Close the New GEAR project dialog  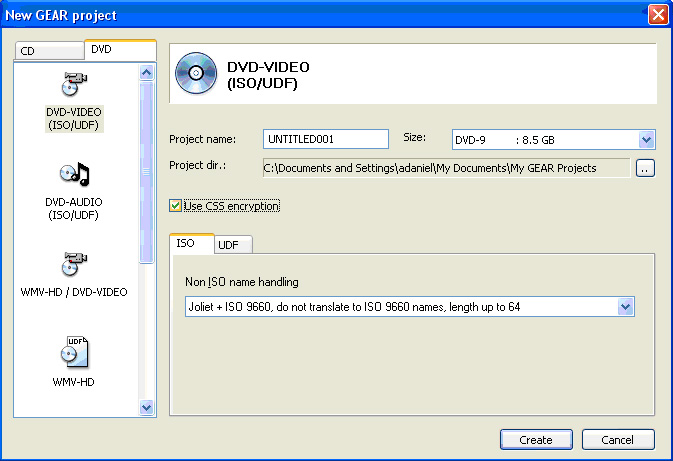pyautogui.click(x=657, y=15)
